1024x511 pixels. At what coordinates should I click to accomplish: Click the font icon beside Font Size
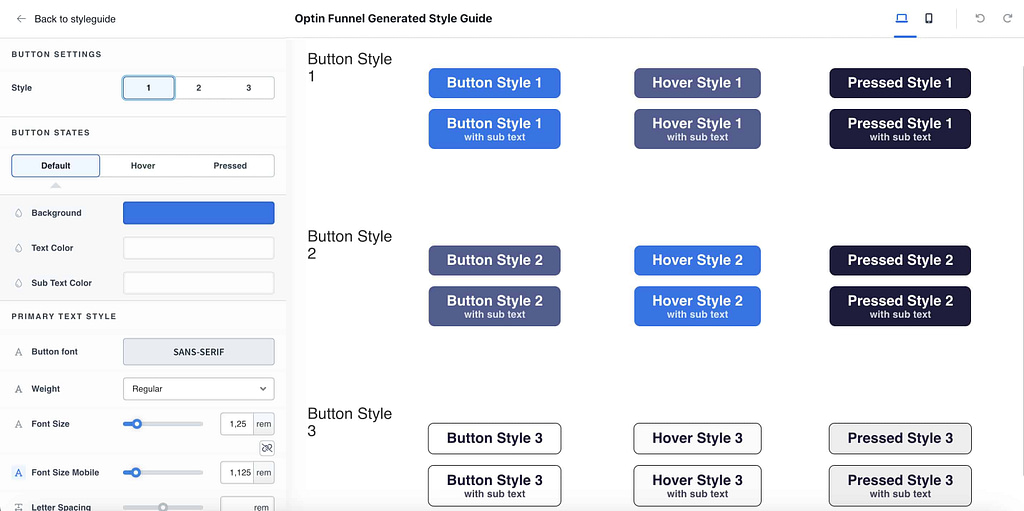pyautogui.click(x=18, y=424)
